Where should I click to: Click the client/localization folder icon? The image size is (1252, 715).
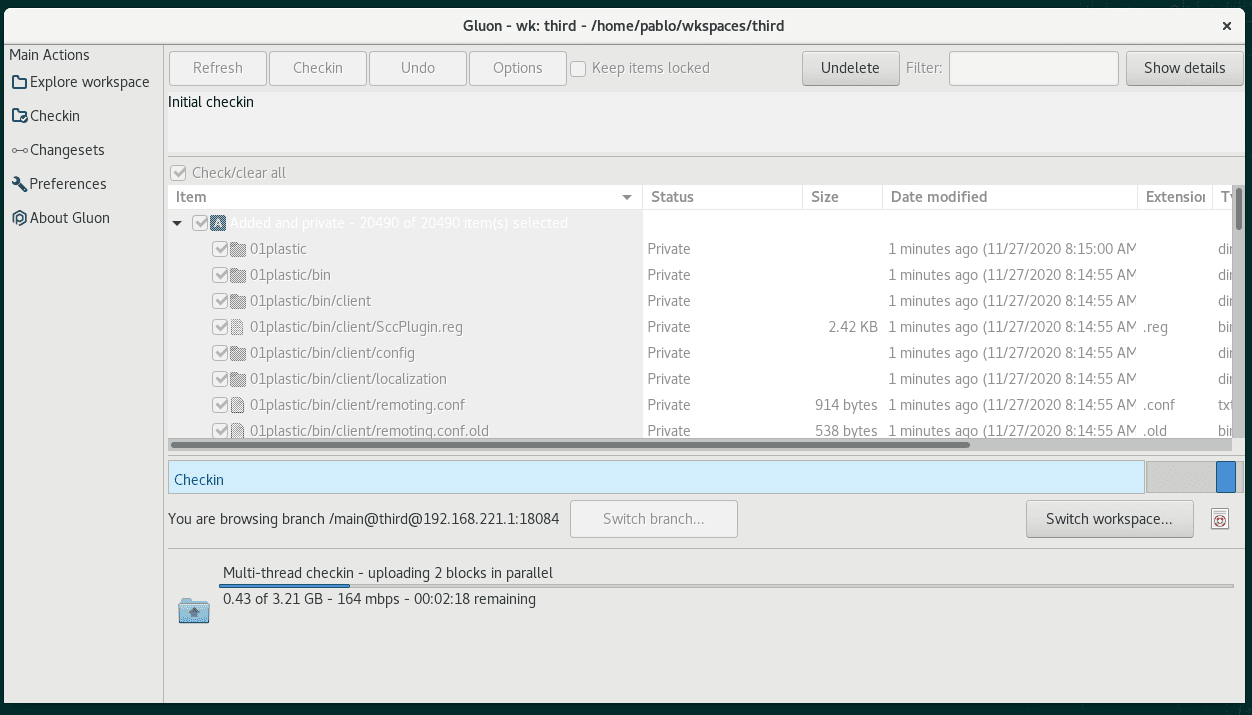[x=238, y=379]
